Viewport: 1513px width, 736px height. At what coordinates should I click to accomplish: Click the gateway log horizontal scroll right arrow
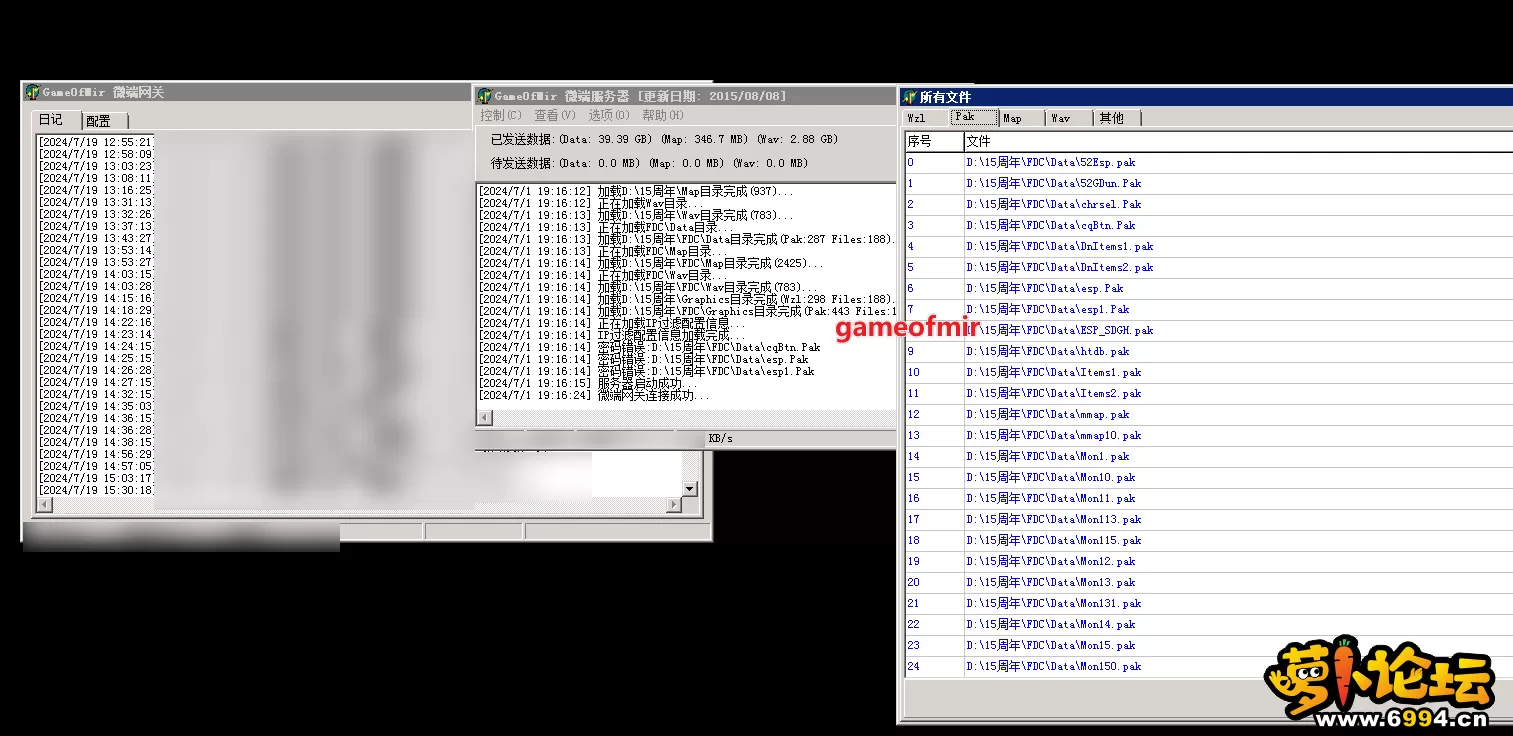(x=673, y=505)
